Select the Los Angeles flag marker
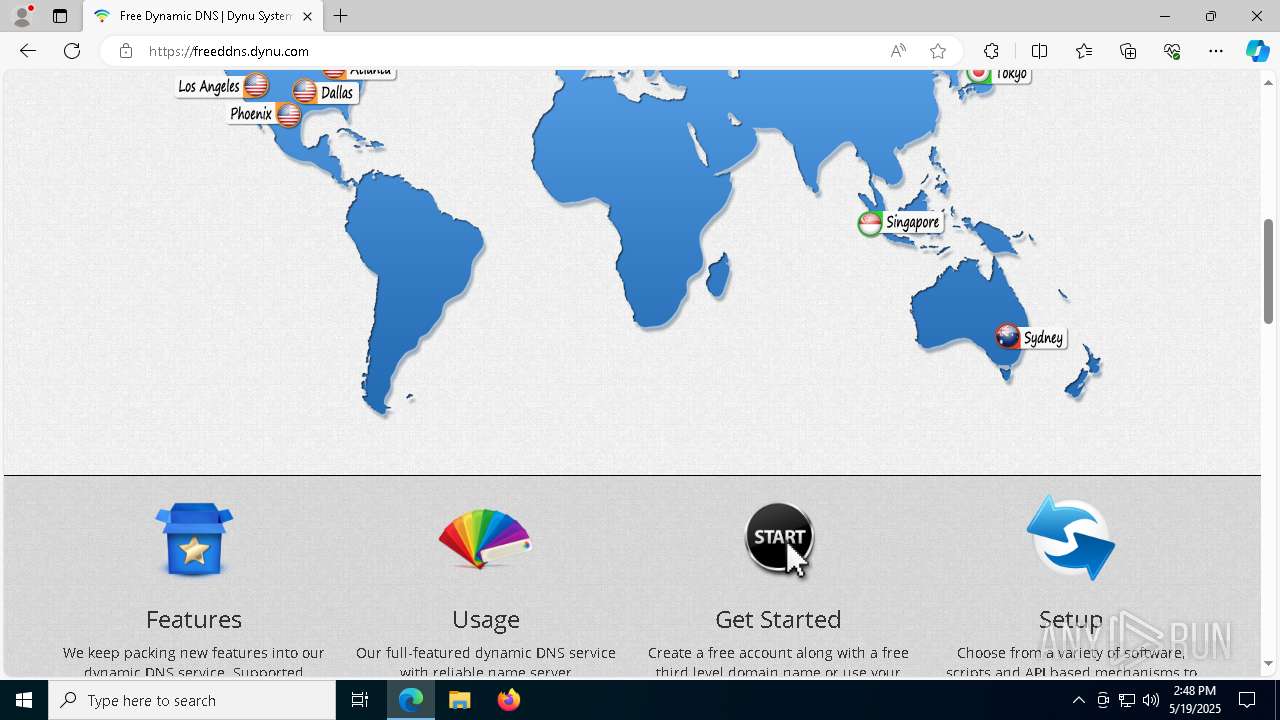This screenshot has height=720, width=1280. (x=256, y=86)
